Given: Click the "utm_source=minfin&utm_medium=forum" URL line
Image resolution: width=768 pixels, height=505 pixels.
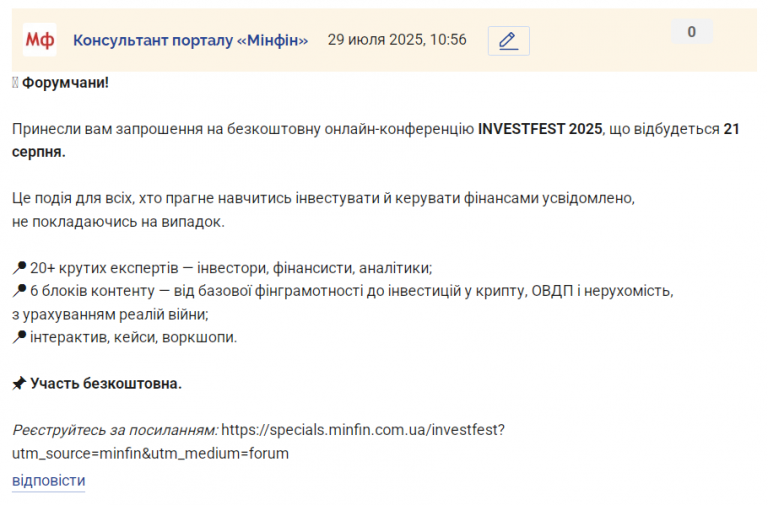Looking at the screenshot, I should tap(150, 454).
